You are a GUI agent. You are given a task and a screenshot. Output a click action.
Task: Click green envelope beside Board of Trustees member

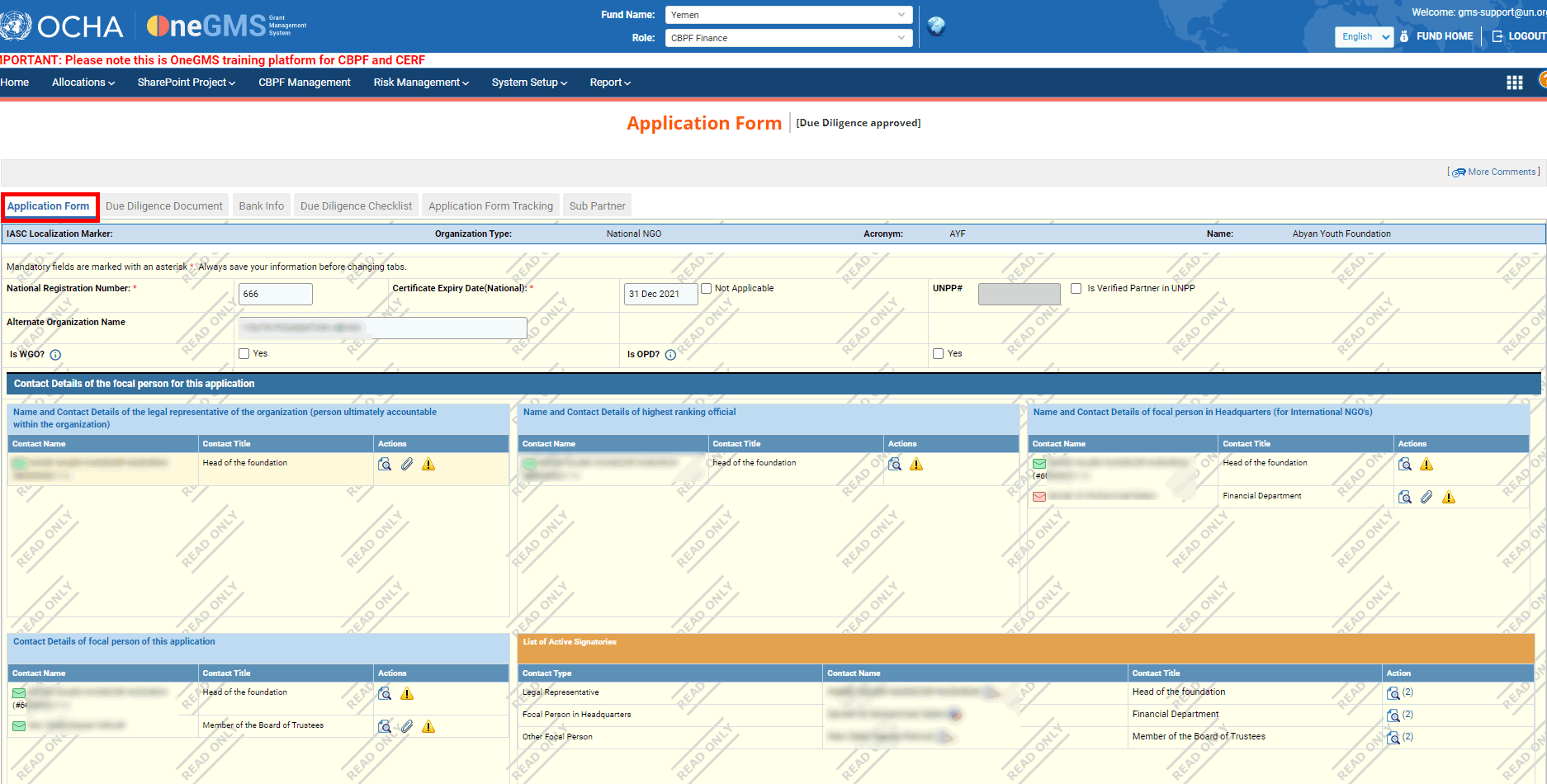19,726
